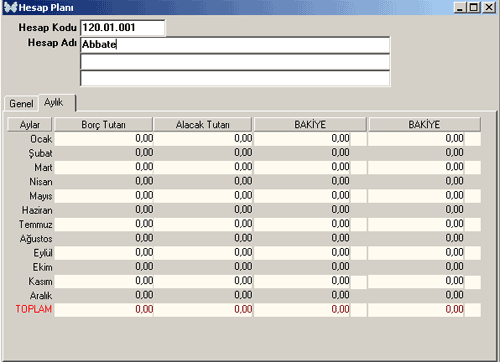Click the second BAKİYE column header
500x362 pixels.
tap(424, 124)
